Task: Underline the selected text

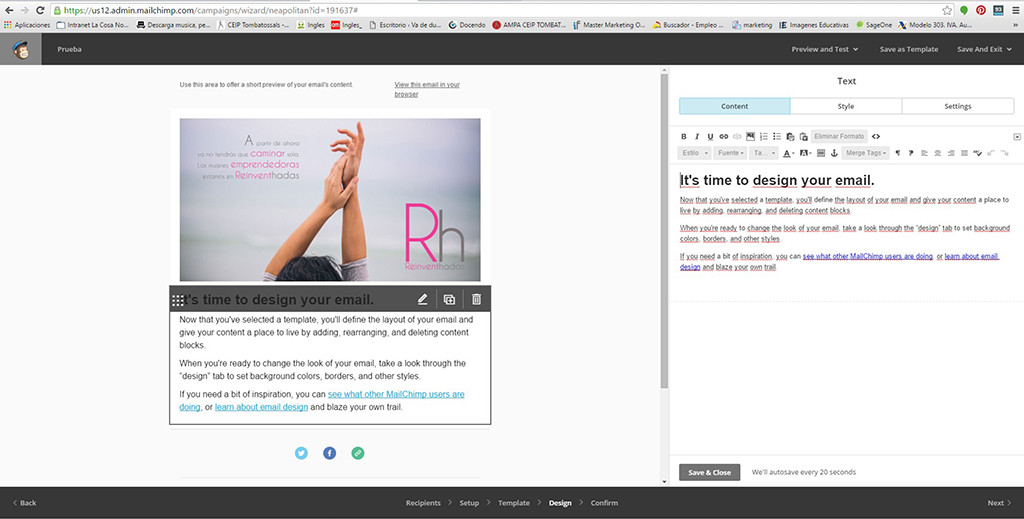Action: tap(711, 136)
